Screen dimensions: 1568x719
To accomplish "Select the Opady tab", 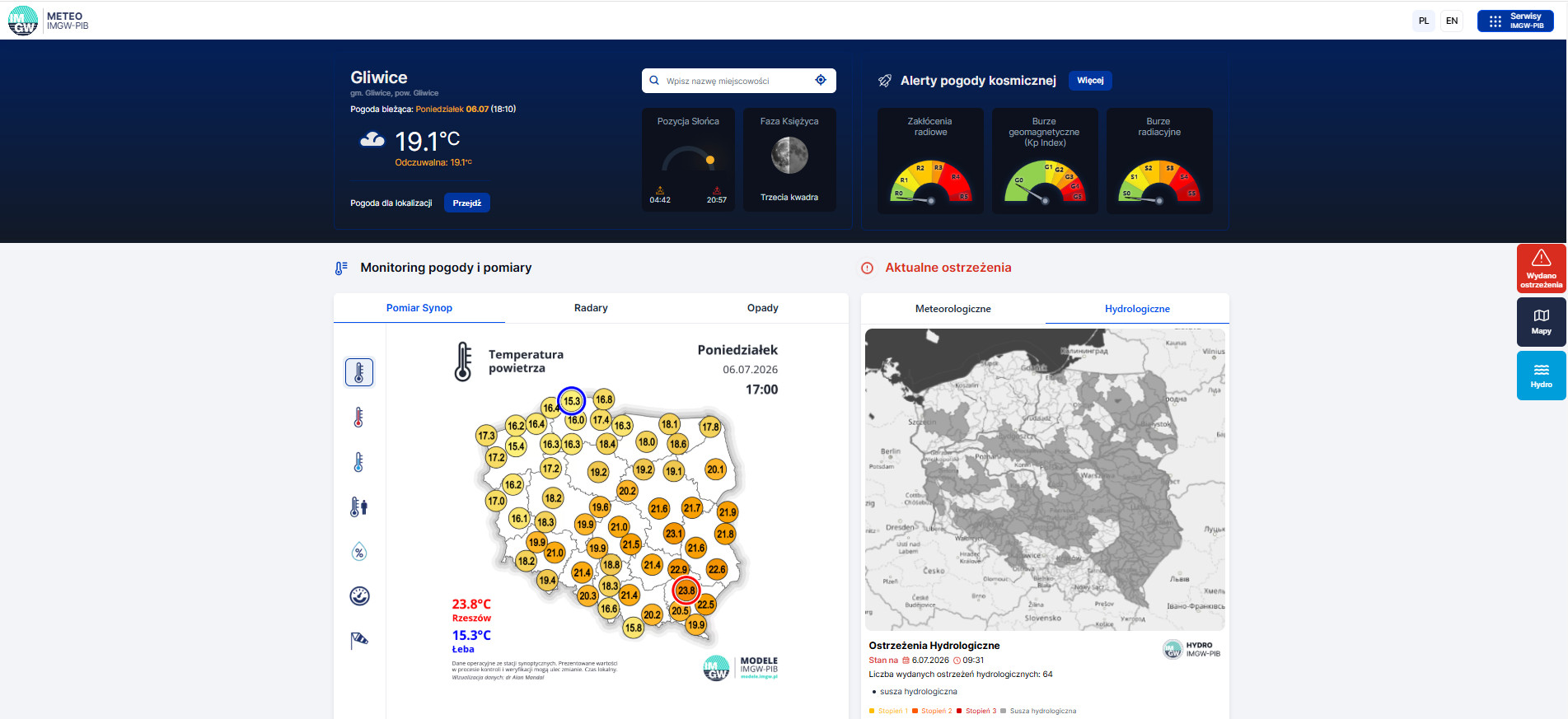I will click(762, 308).
